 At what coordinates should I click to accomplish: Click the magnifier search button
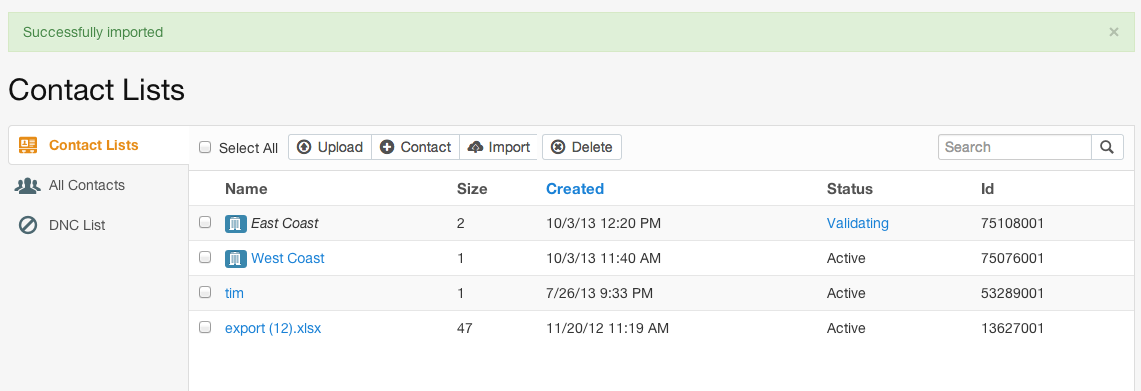tap(1107, 147)
